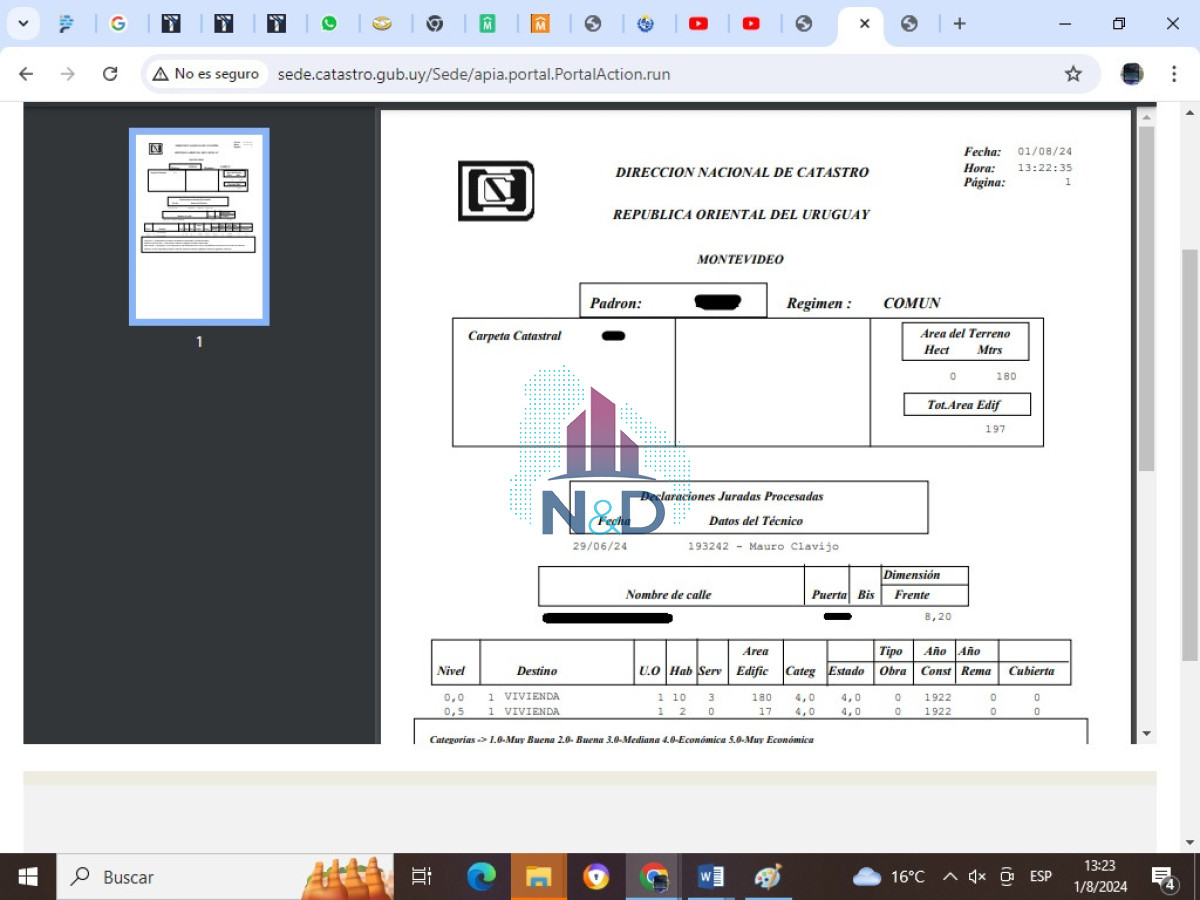Click the 'Padron:' label
The image size is (1200, 900).
pos(616,303)
